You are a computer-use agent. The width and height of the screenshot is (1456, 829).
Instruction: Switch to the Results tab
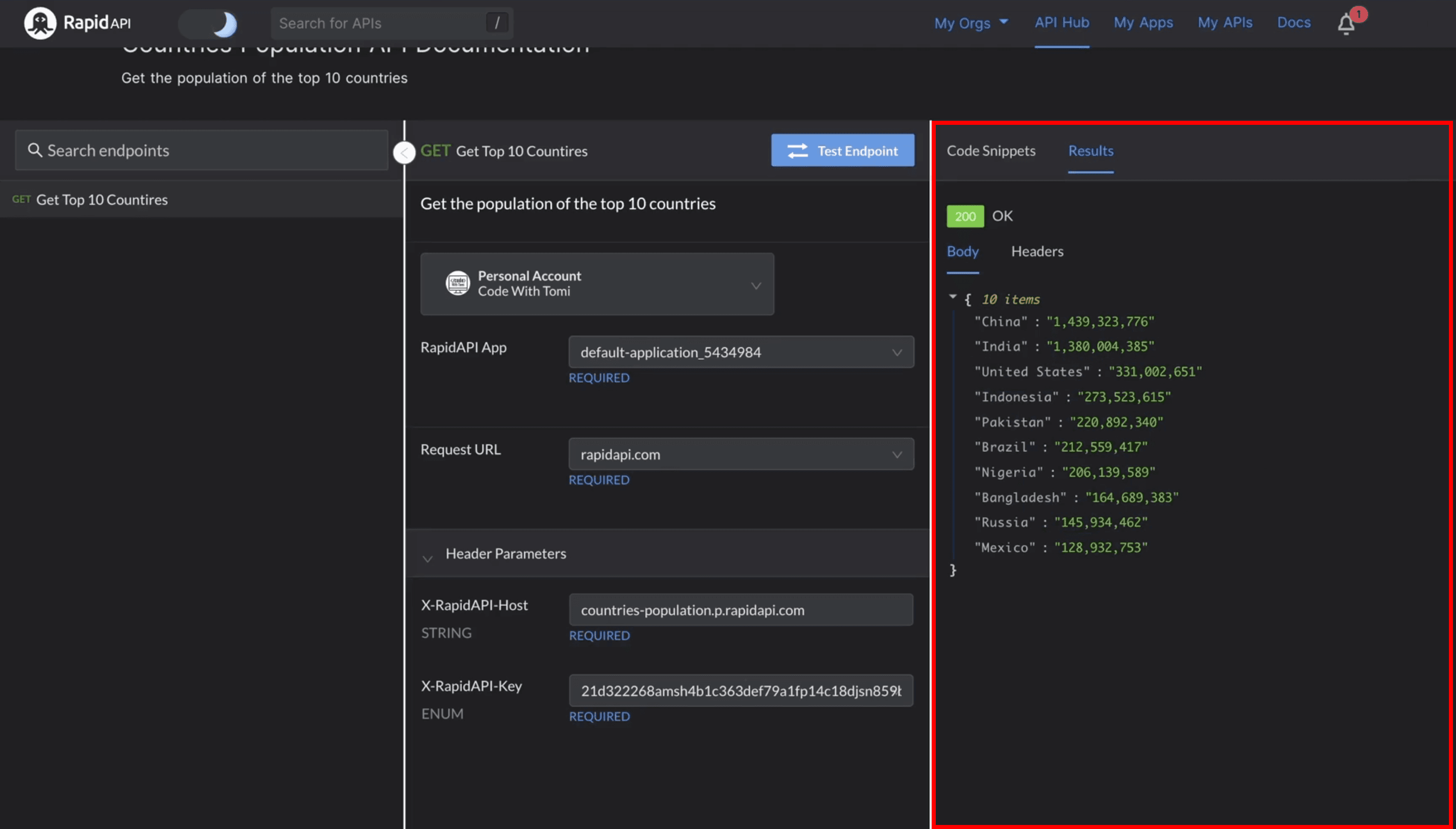coord(1090,151)
